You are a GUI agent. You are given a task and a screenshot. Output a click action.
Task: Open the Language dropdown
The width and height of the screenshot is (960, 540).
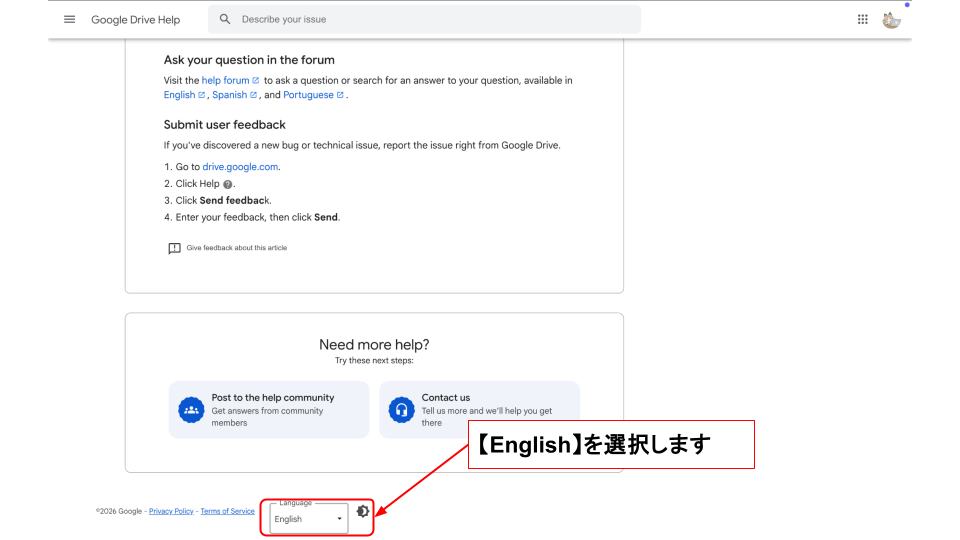point(308,519)
